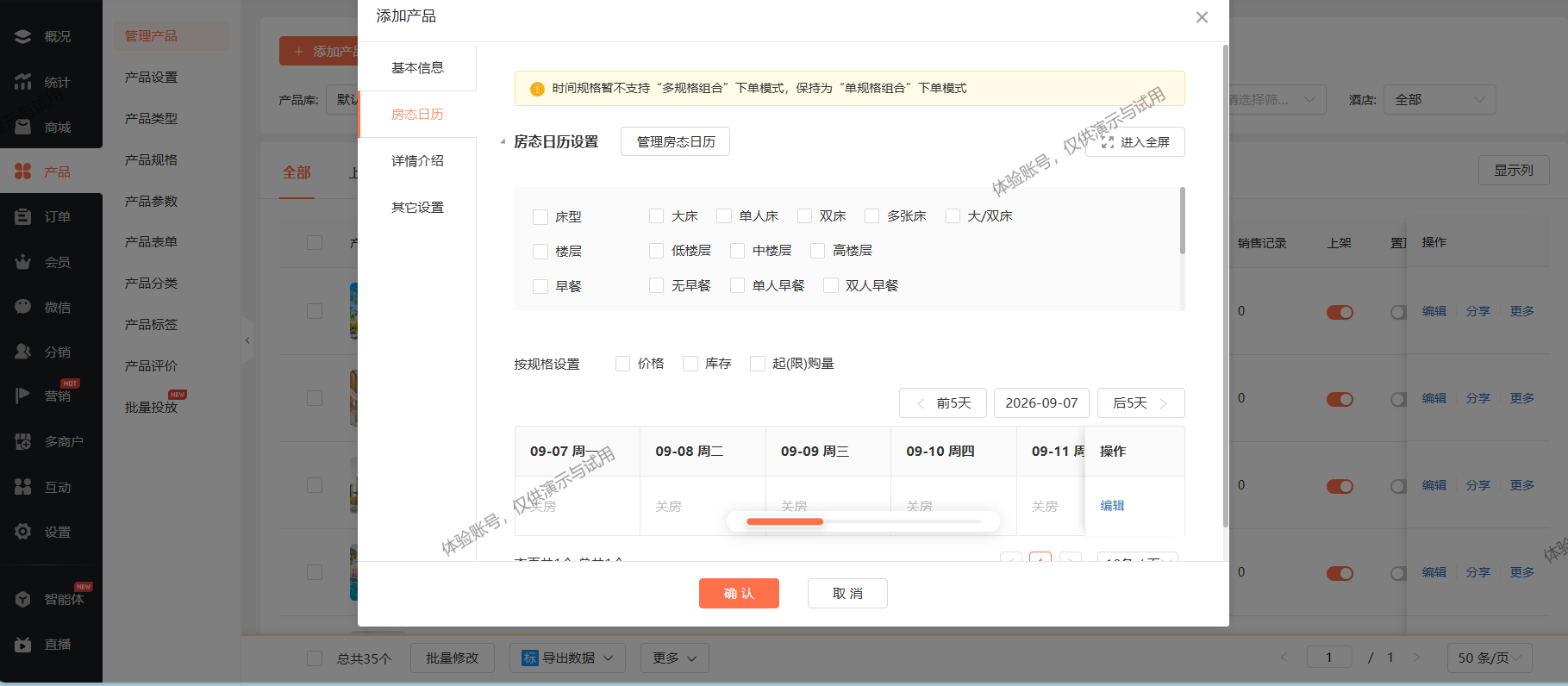Image resolution: width=1568 pixels, height=686 pixels.
Task: Open the 微信 WeChat icon
Action: click(23, 307)
